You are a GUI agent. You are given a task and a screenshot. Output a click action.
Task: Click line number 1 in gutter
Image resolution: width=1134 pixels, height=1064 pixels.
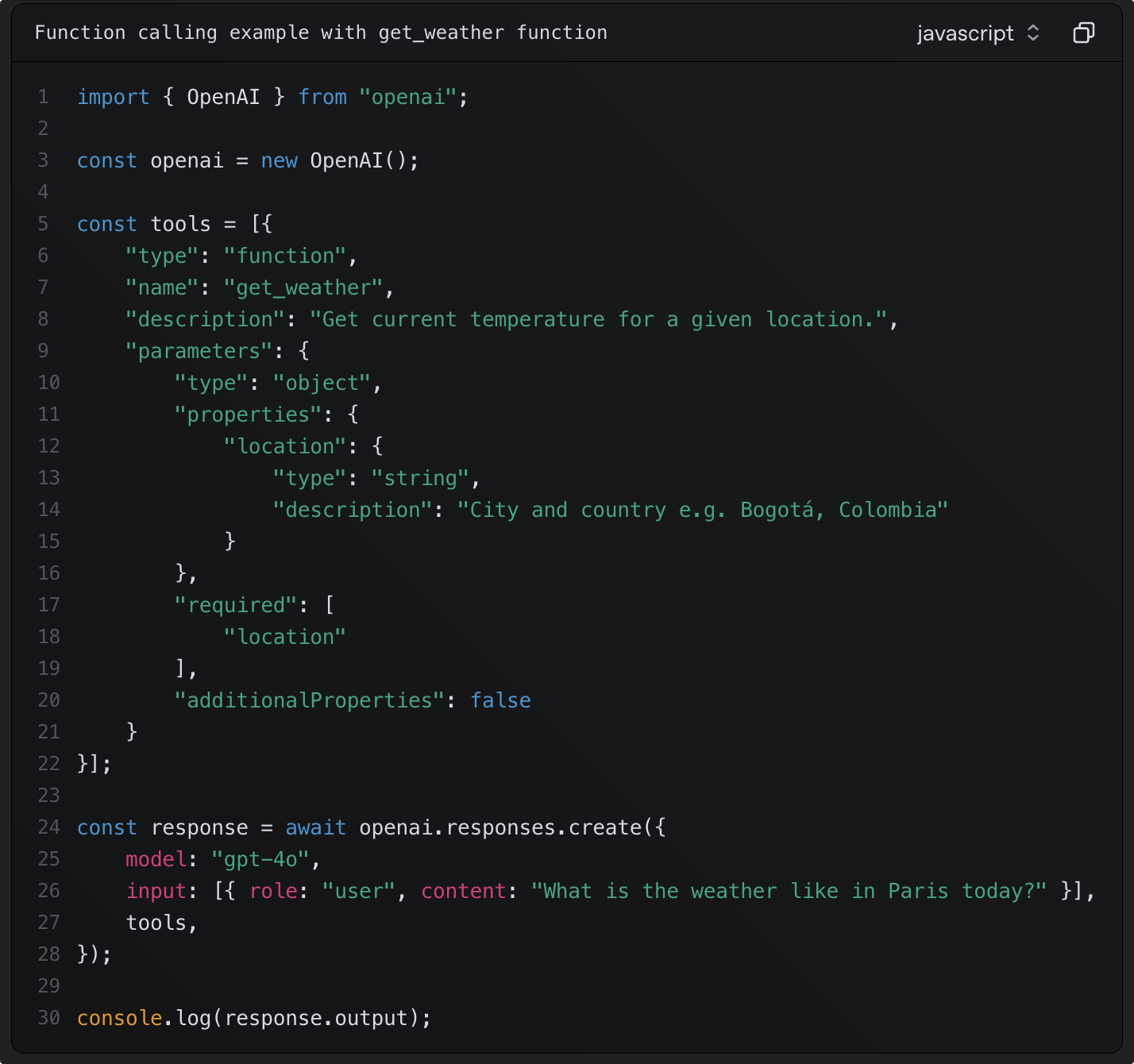pyautogui.click(x=43, y=97)
